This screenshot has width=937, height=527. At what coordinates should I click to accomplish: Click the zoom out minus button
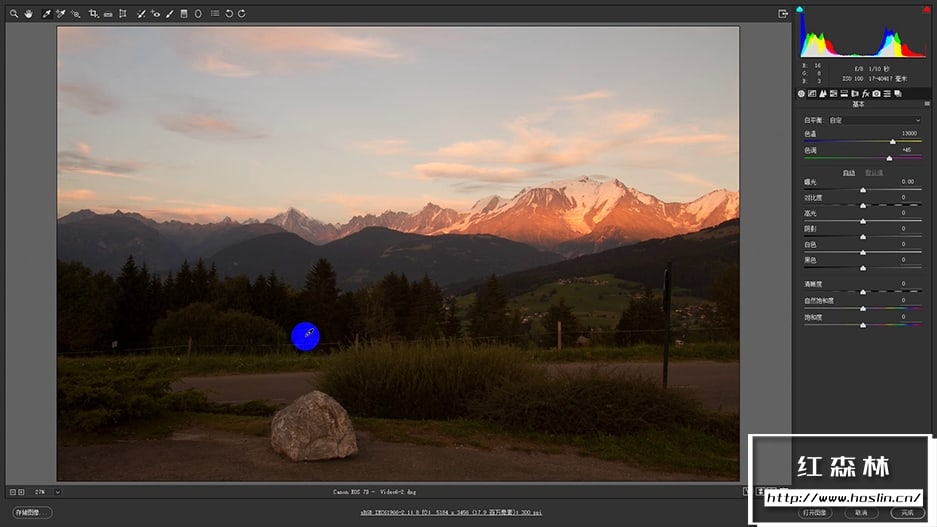pos(13,492)
